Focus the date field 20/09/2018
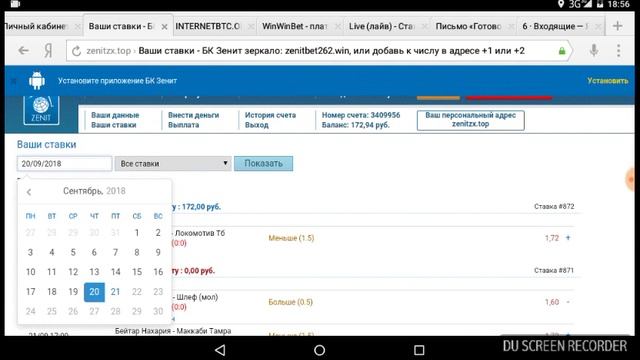Screen dimensions: 640x360 coord(64,164)
